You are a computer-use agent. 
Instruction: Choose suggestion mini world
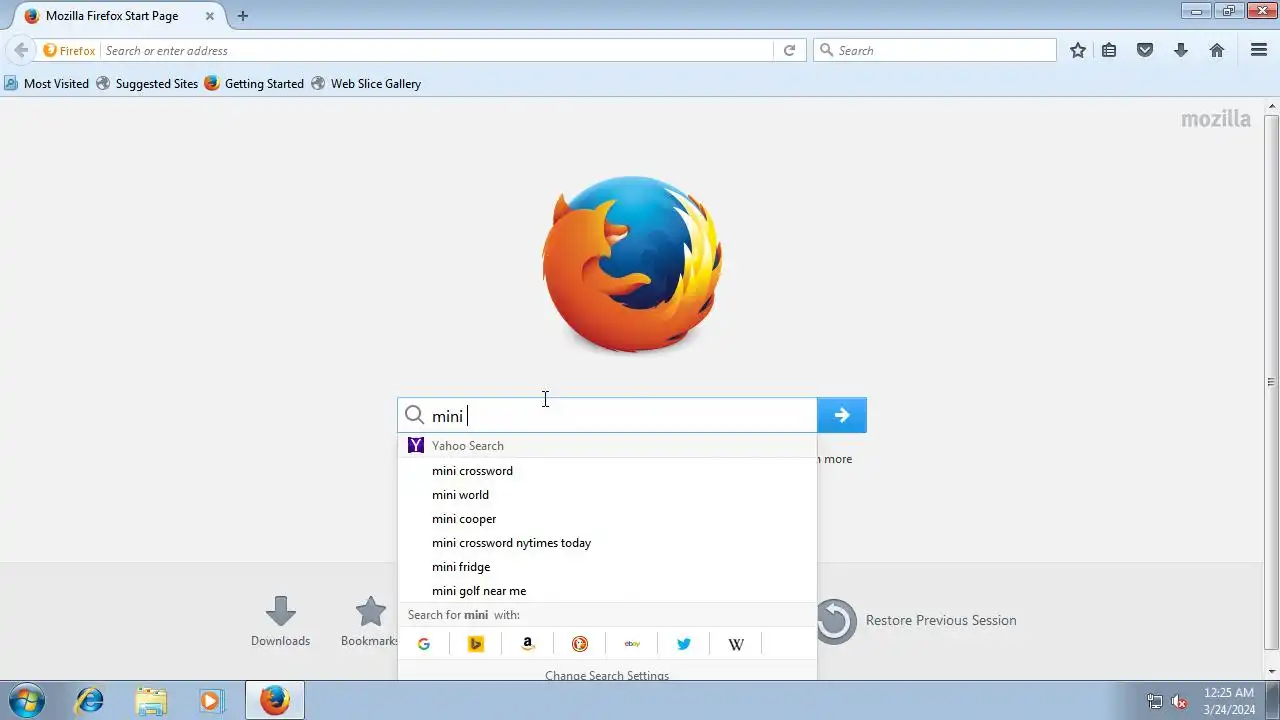coord(607,495)
